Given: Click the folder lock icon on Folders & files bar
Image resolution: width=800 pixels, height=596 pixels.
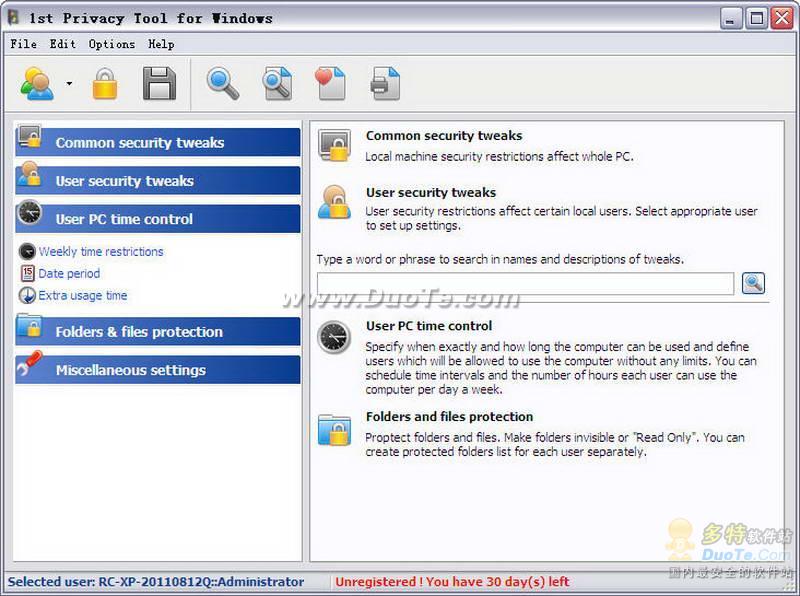Looking at the screenshot, I should tap(29, 325).
